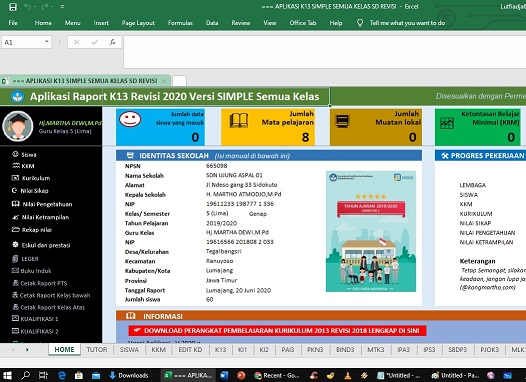Image resolution: width=526 pixels, height=382 pixels.
Task: Switch to the MTK3 sheet tab
Action: [376, 349]
